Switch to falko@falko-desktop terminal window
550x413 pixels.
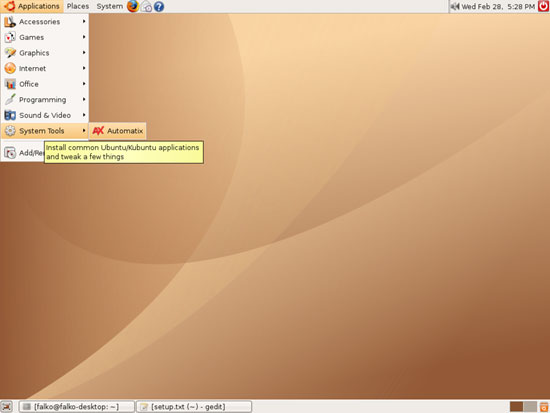pos(76,407)
